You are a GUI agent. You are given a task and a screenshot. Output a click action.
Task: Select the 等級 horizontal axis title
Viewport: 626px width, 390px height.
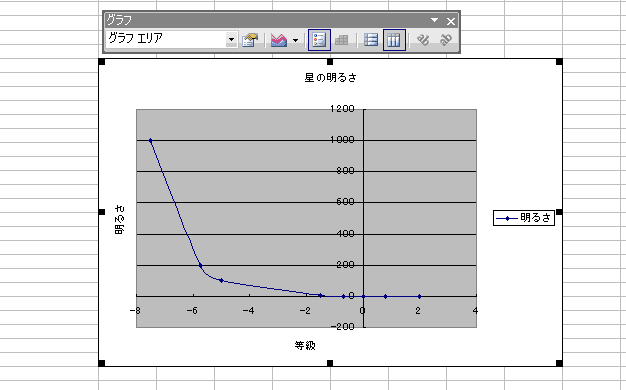tap(305, 345)
